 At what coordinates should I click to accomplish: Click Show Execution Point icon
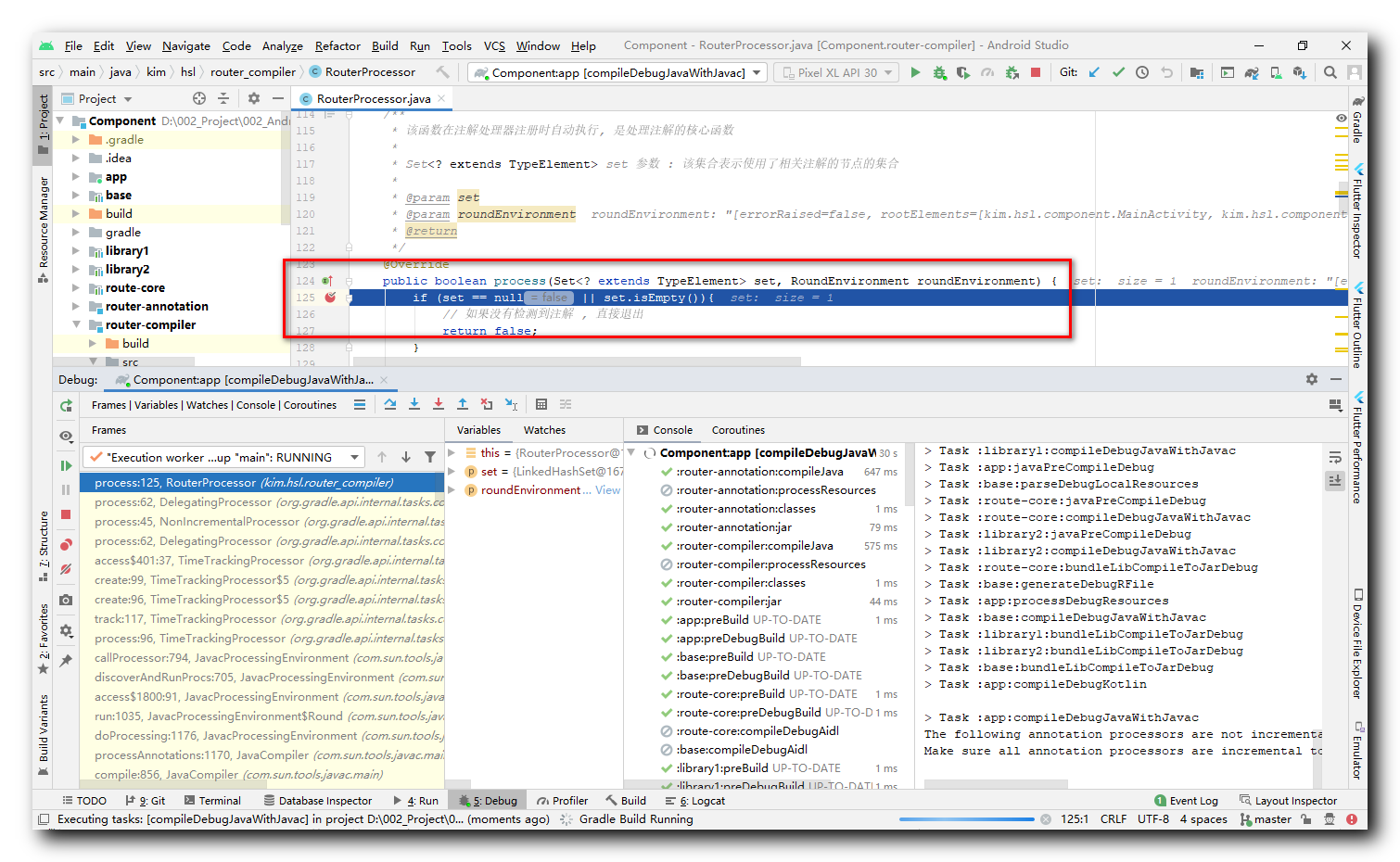360,405
